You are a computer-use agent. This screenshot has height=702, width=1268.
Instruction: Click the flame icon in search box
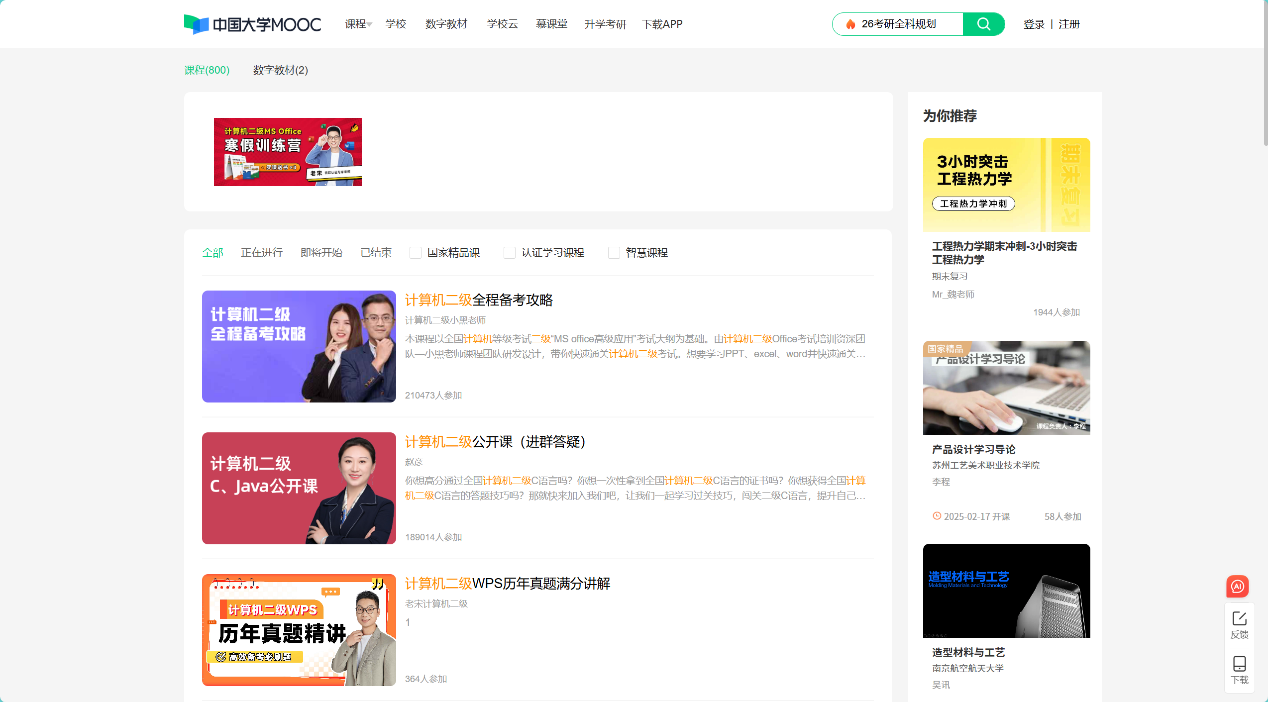pyautogui.click(x=851, y=24)
